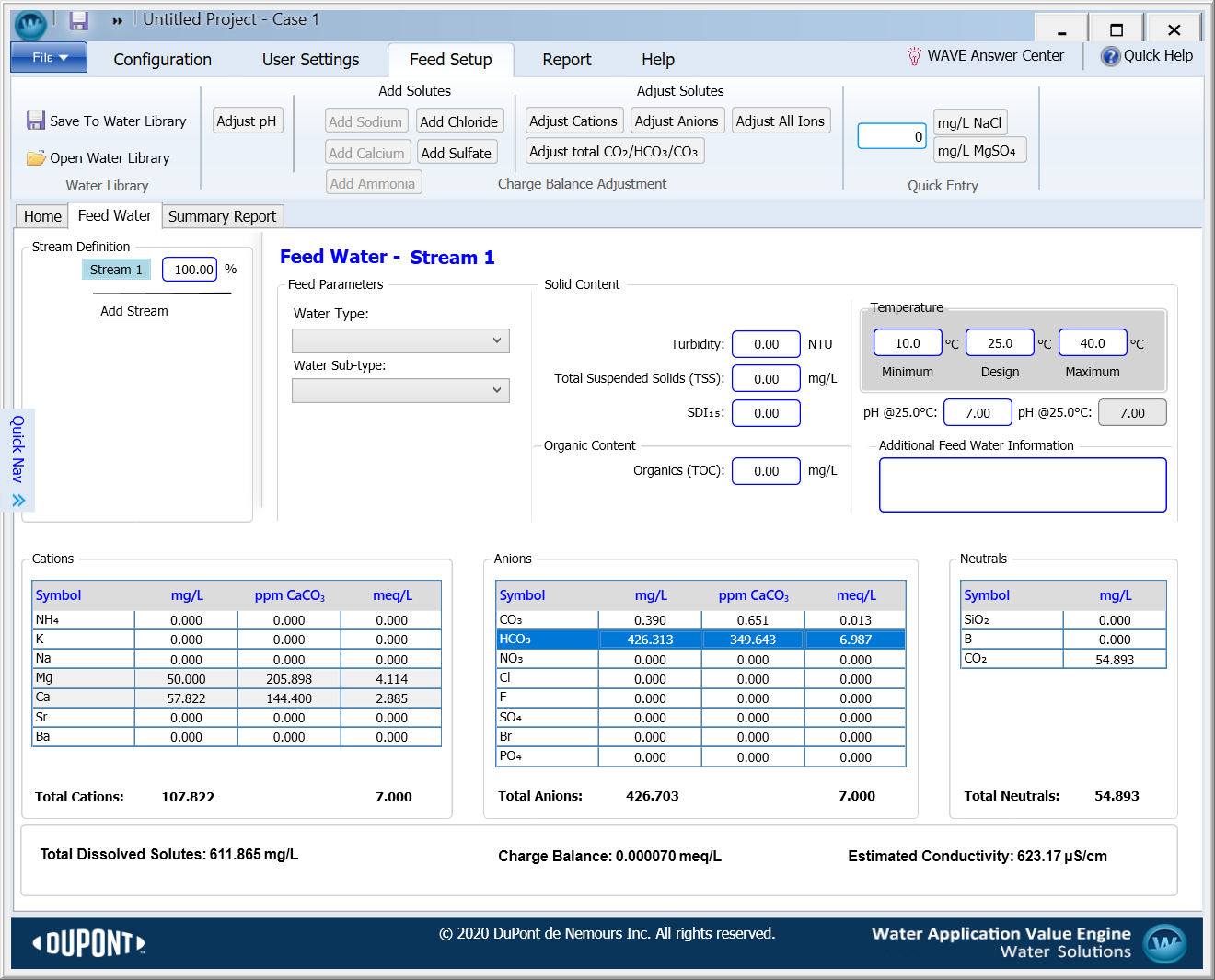Click the WAVE globe logo in footer

click(x=1164, y=943)
